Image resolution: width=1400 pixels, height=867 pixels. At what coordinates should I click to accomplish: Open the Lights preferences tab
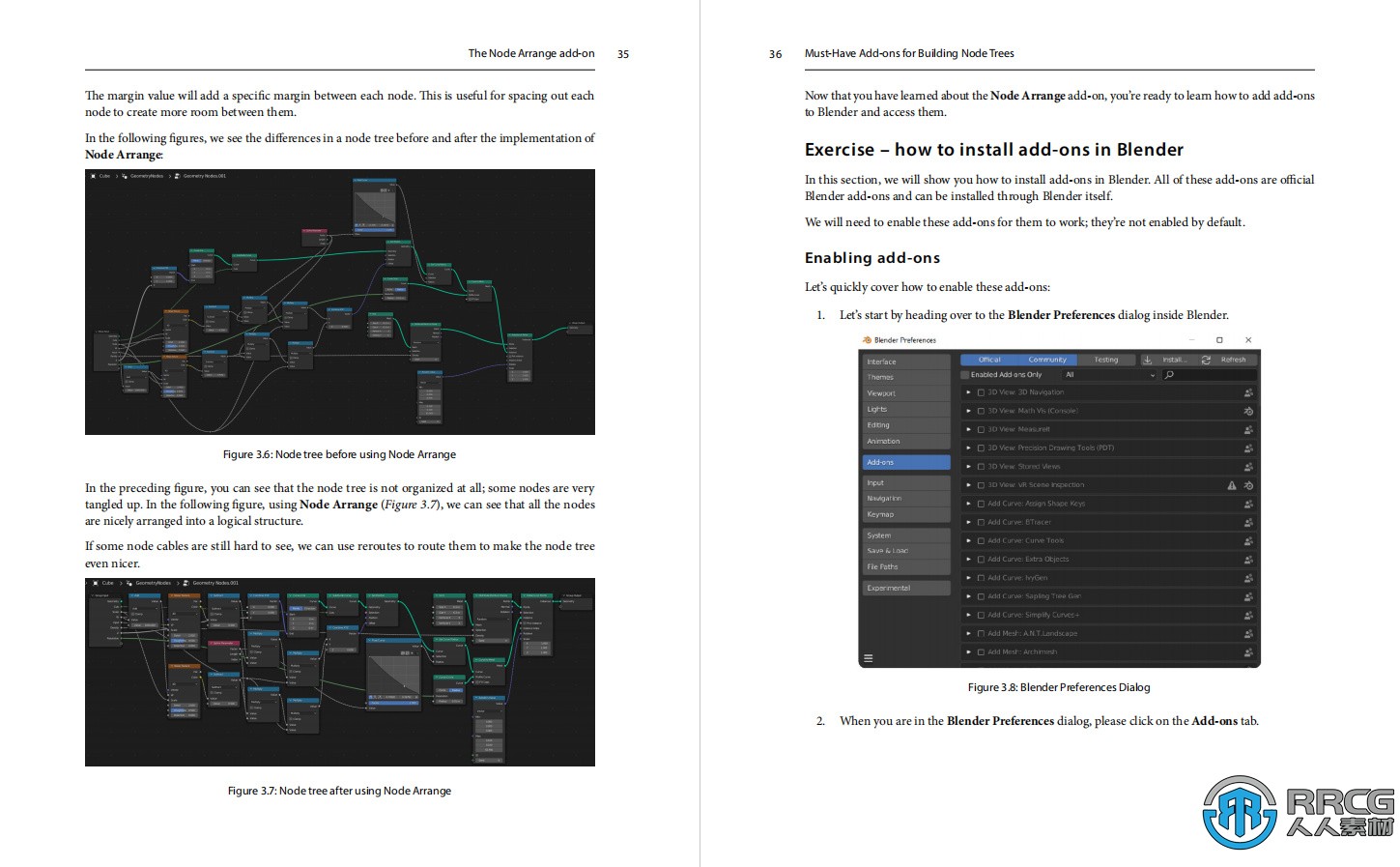[906, 409]
